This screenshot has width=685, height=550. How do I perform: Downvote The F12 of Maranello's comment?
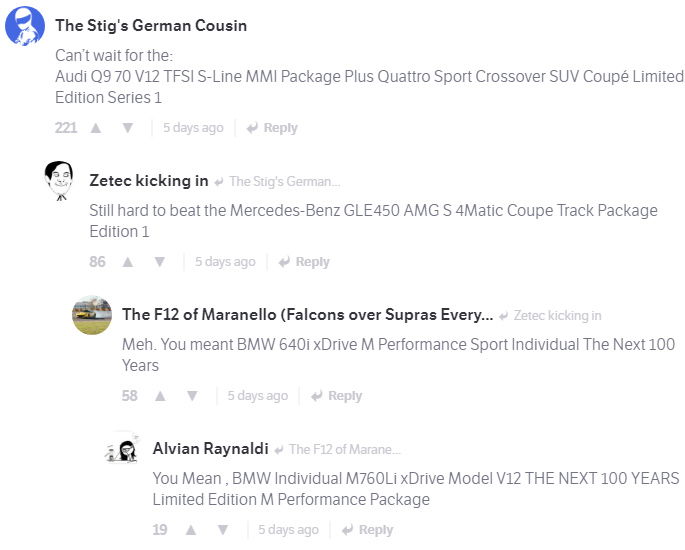192,396
